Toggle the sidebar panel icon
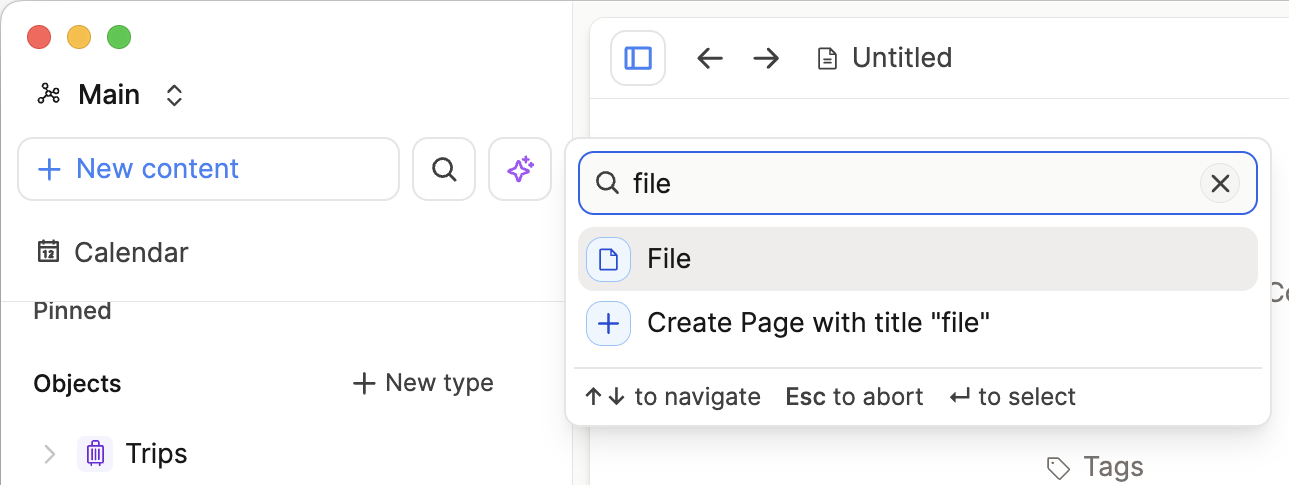Viewport: 1289px width, 485px height. (638, 58)
